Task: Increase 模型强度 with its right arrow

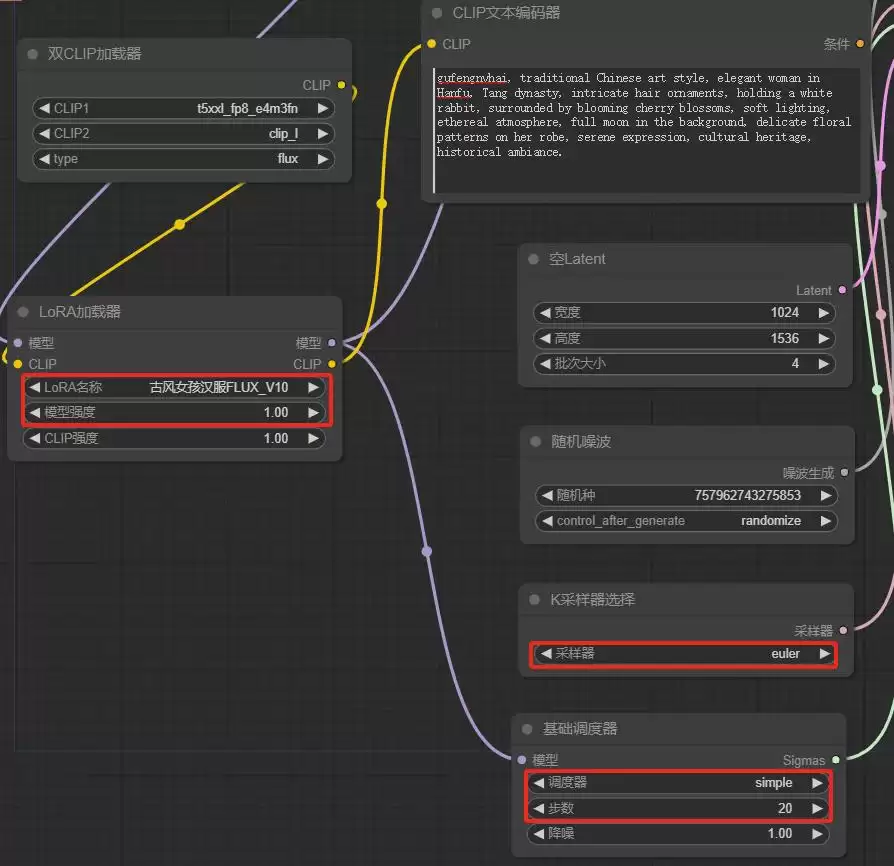Action: pos(313,412)
